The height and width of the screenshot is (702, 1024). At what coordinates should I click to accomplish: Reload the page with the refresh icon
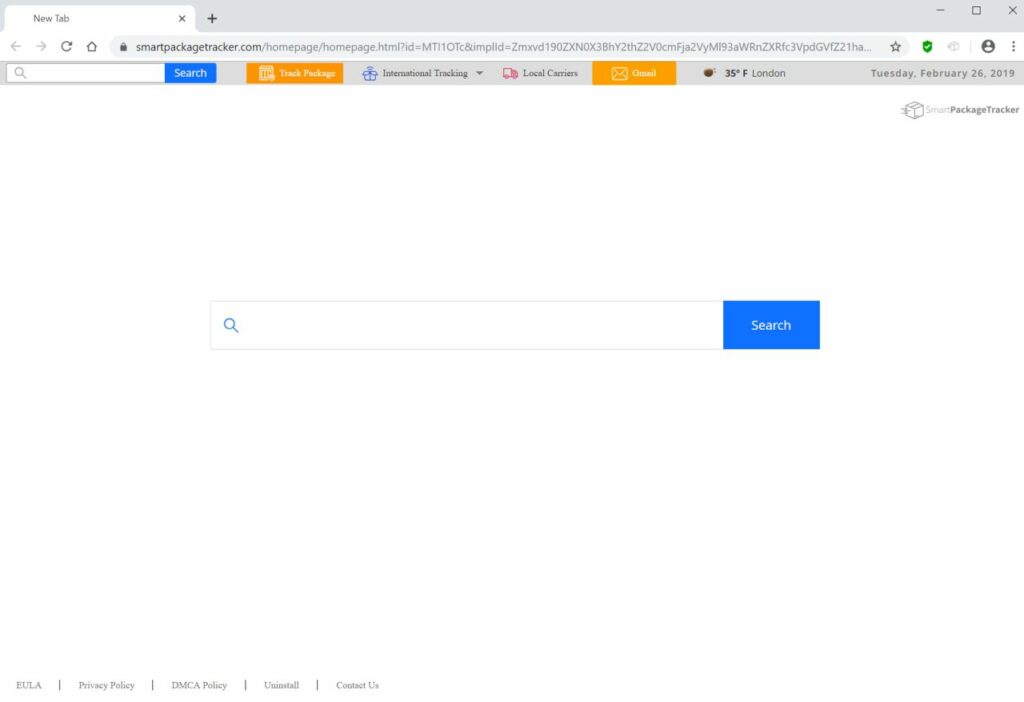pos(66,46)
